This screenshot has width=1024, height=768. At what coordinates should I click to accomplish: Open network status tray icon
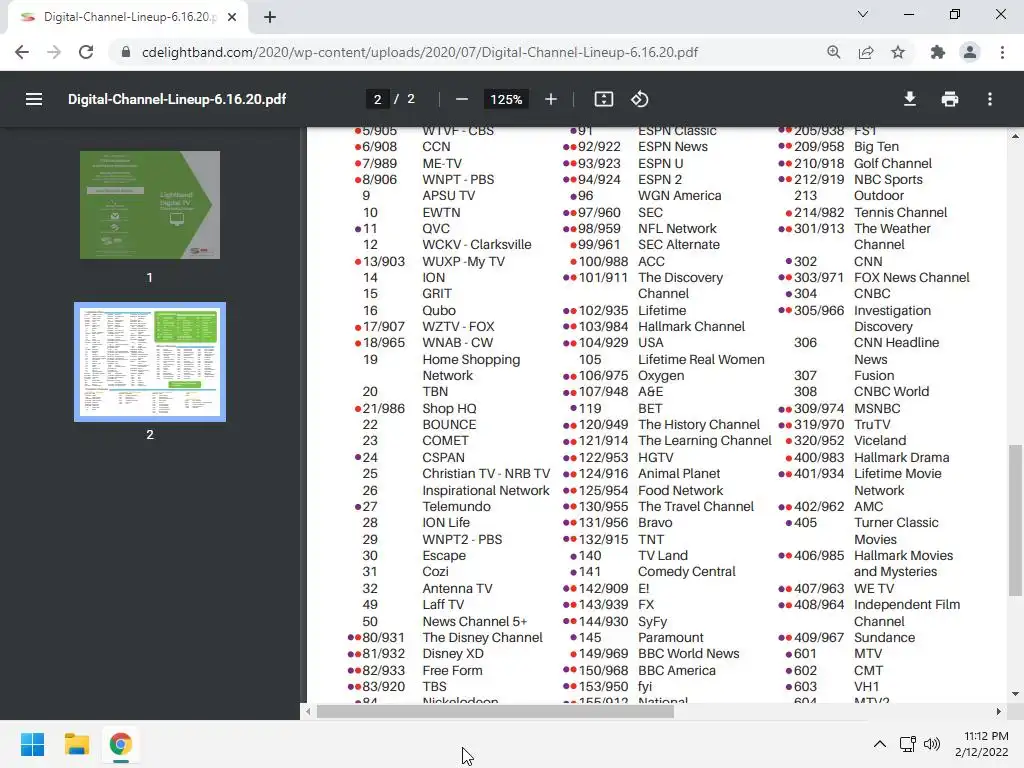(907, 744)
